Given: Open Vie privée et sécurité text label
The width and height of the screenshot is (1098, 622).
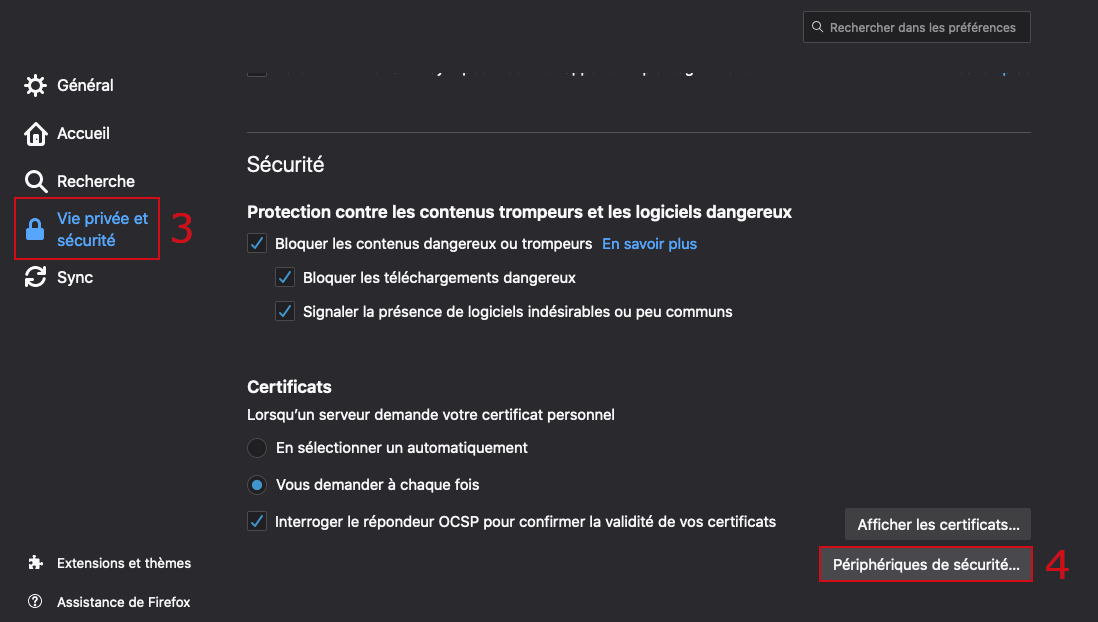Looking at the screenshot, I should 102,229.
